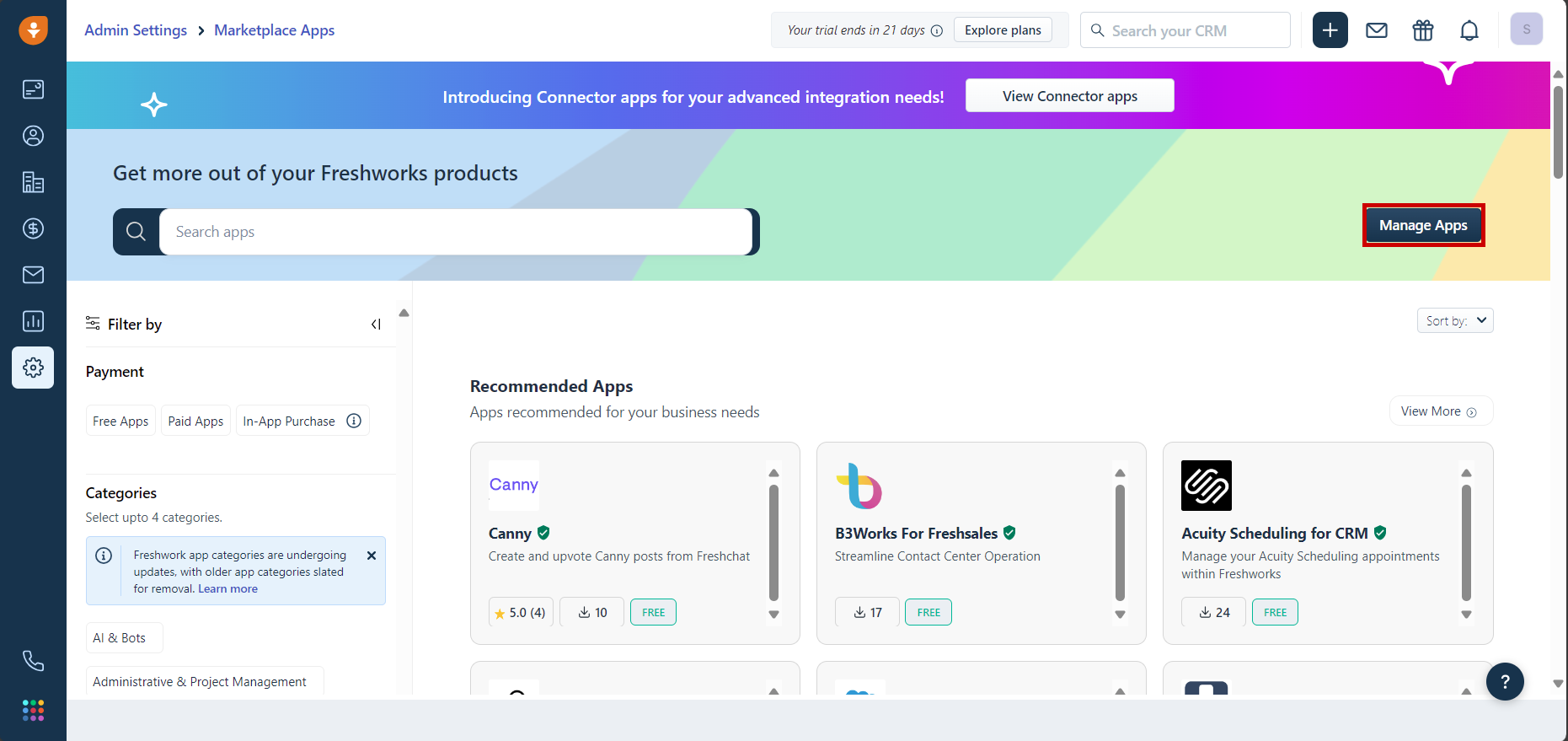Click the Canny 10 downloads badge
This screenshot has height=741, width=1568.
coord(592,612)
